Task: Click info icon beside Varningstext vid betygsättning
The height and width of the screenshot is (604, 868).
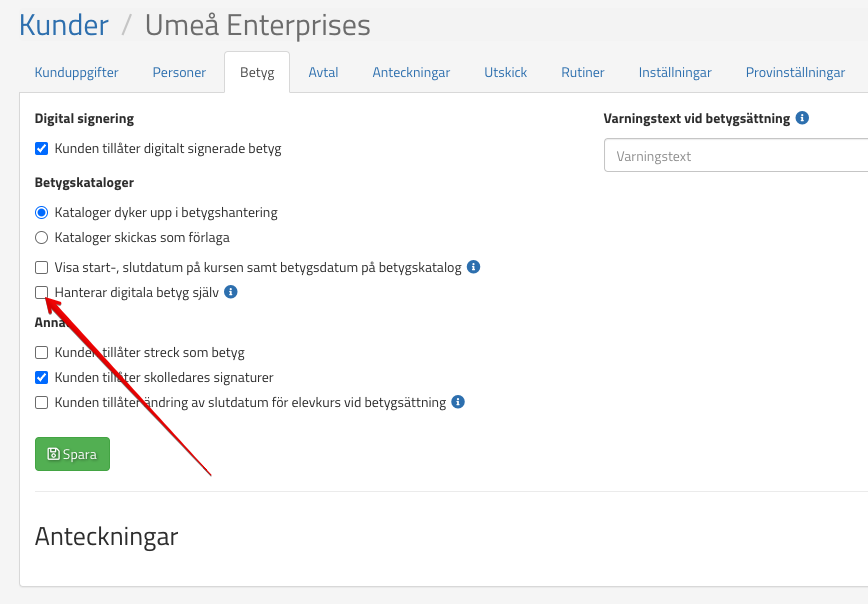Action: coord(802,118)
